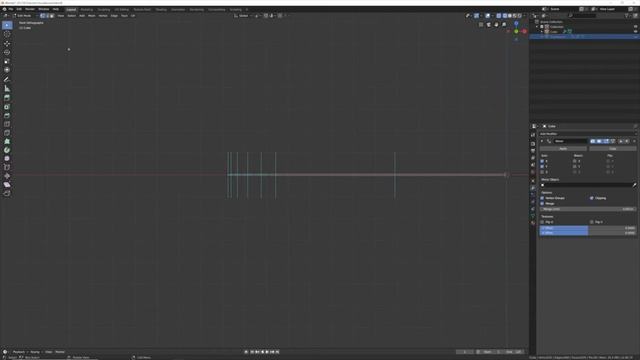Enable the Flip V texture checkbox
This screenshot has height=360, width=640.
coord(591,222)
